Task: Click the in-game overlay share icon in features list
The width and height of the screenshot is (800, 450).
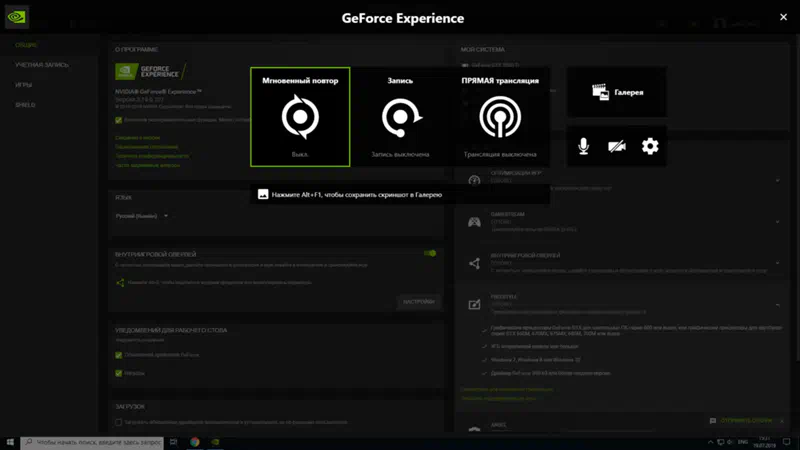Action: (x=474, y=263)
